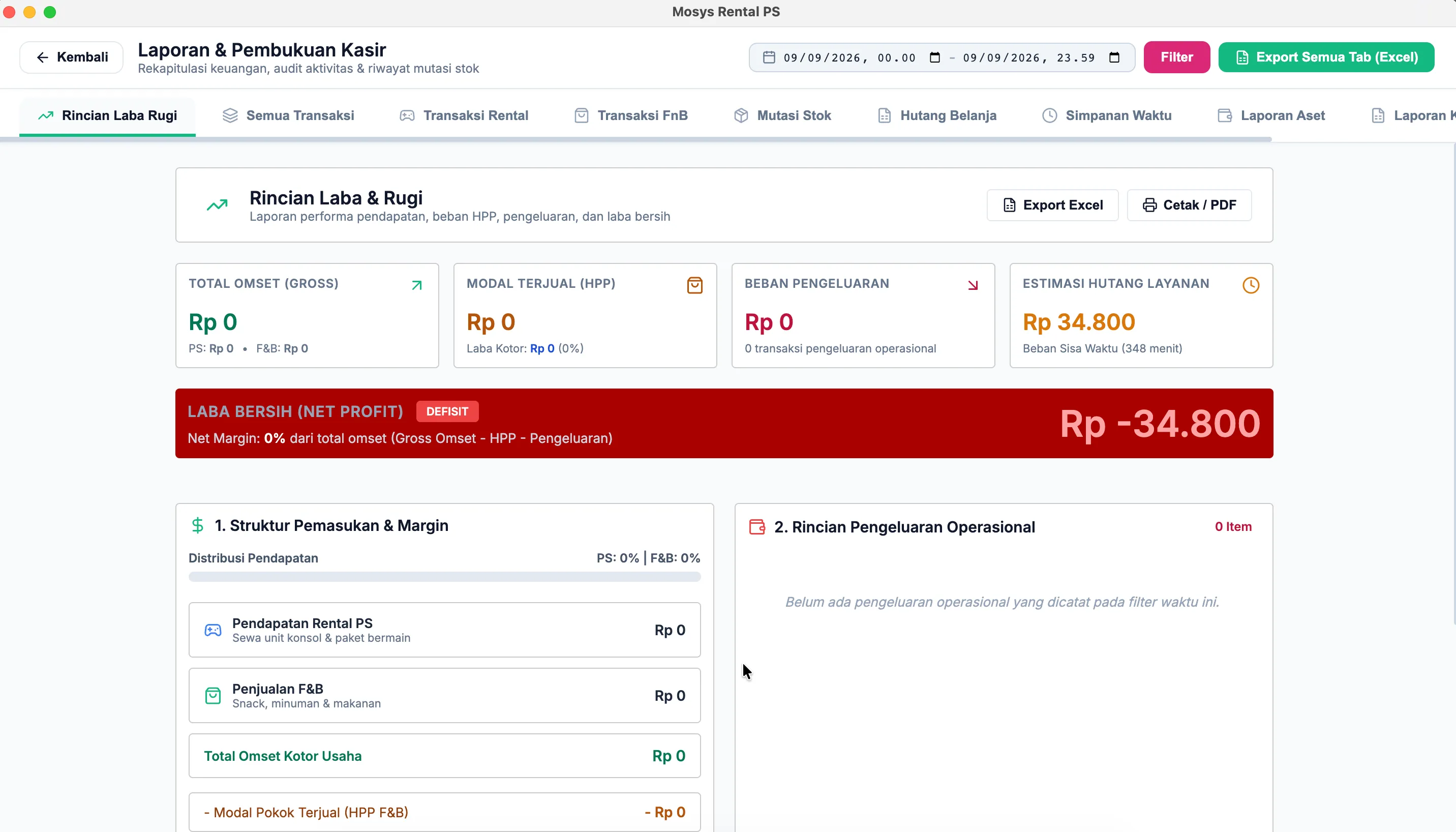Click the dollar icon next to Struktur Pemasukan

click(198, 525)
